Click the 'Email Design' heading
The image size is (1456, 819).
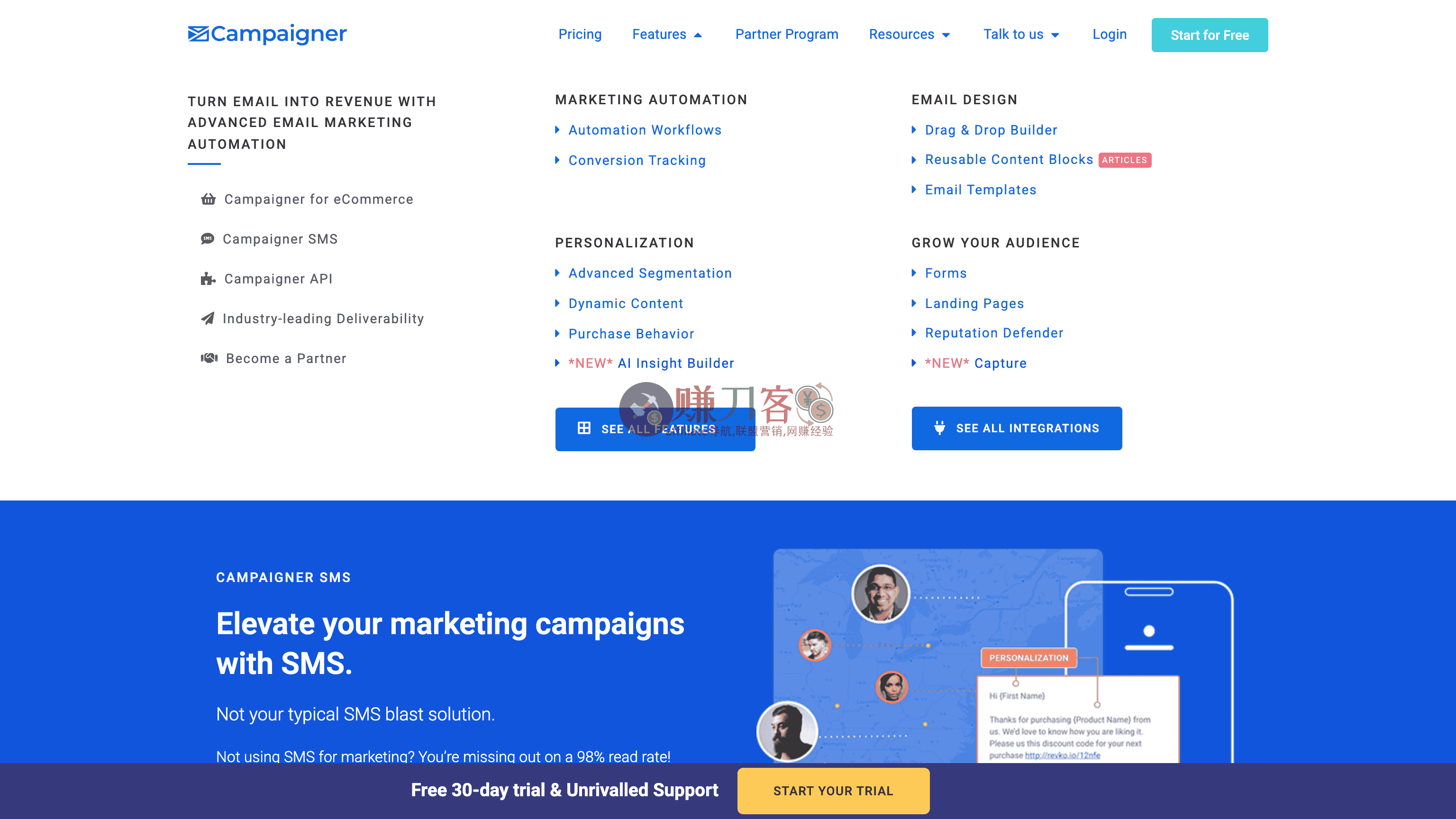point(964,100)
